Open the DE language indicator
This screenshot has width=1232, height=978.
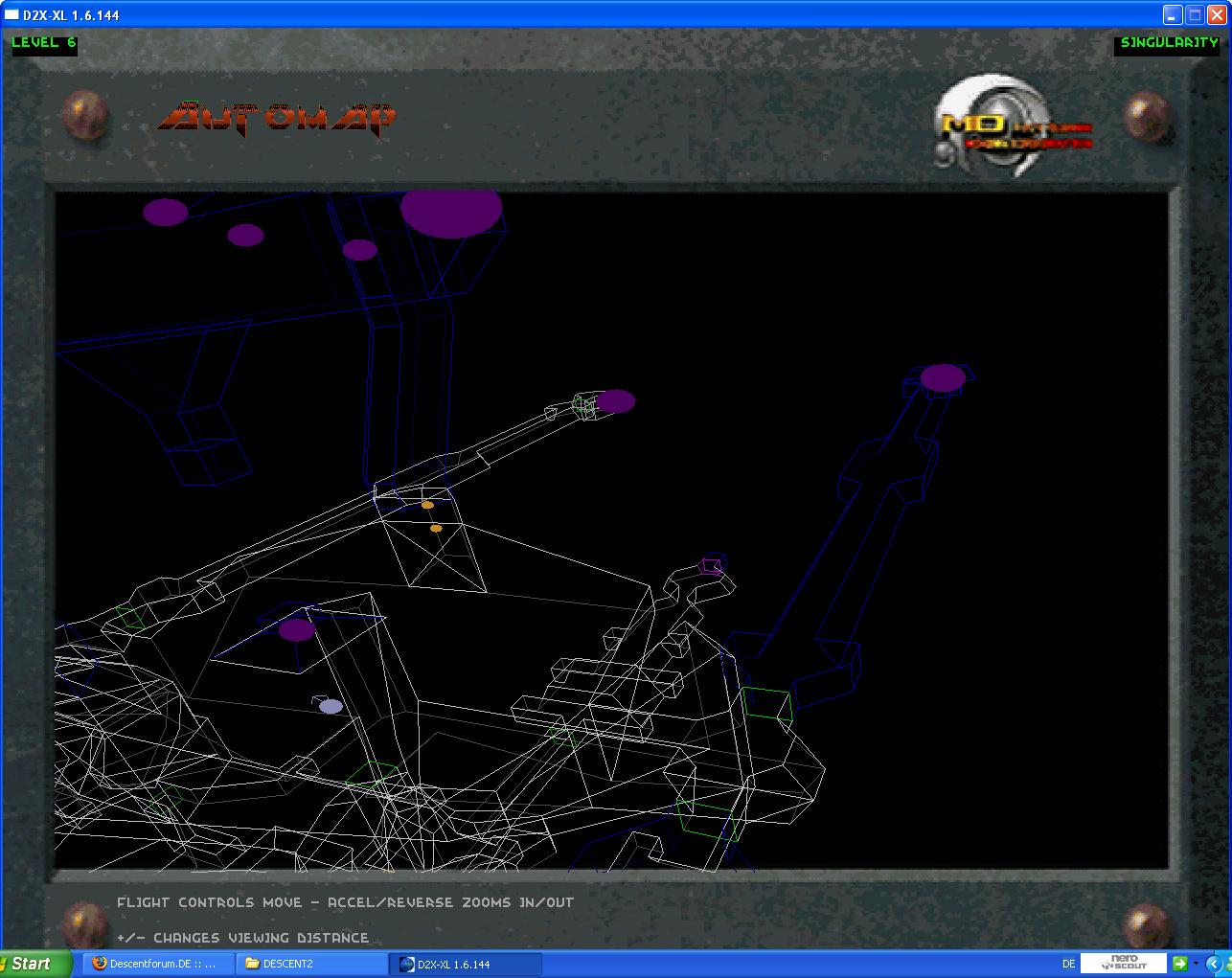pyautogui.click(x=1068, y=964)
